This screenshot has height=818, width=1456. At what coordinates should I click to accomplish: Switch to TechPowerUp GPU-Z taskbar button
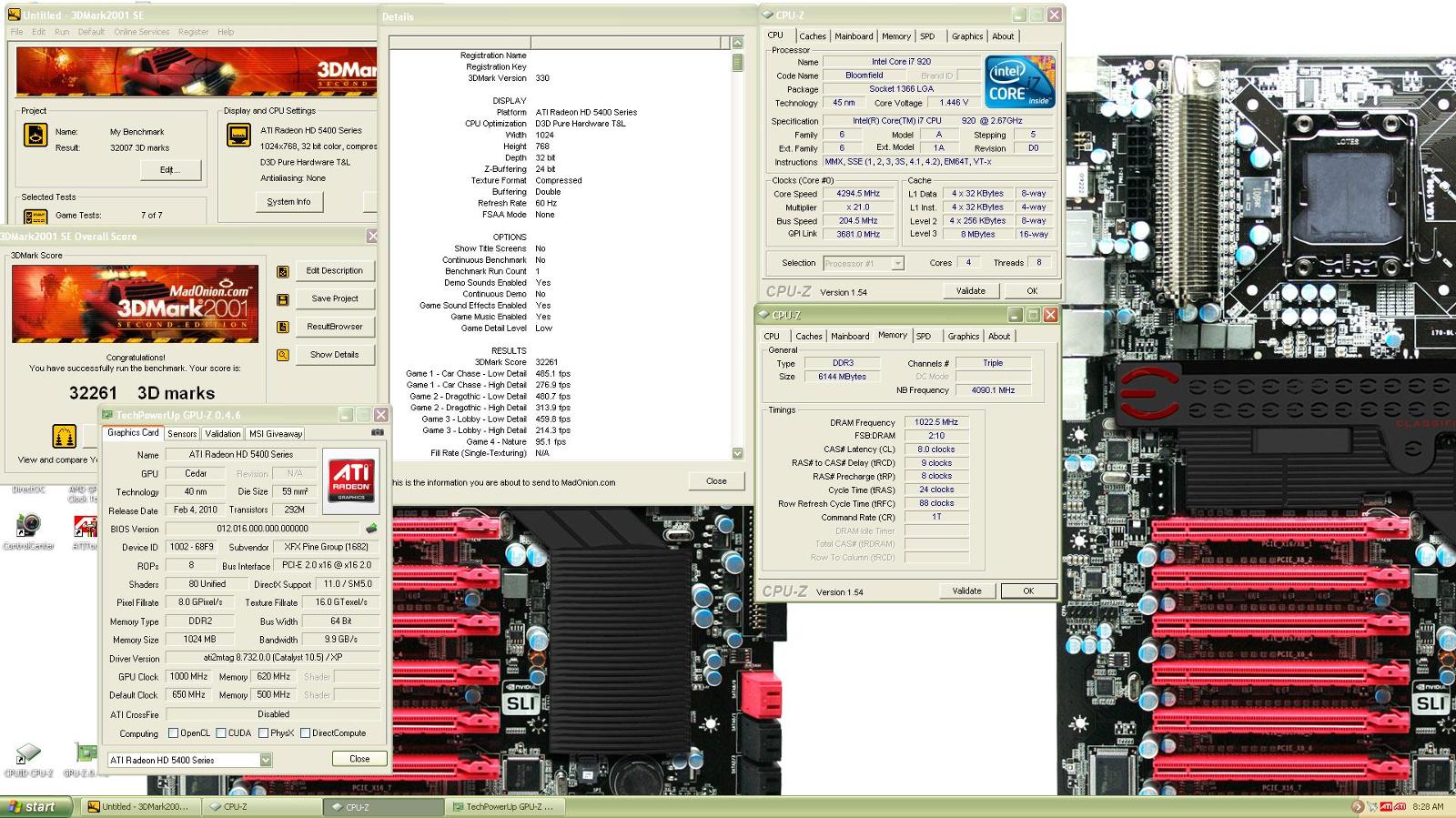pos(503,807)
